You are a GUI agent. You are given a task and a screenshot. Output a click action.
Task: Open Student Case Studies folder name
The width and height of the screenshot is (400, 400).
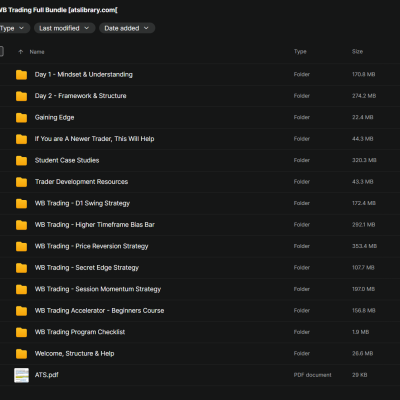(67, 160)
